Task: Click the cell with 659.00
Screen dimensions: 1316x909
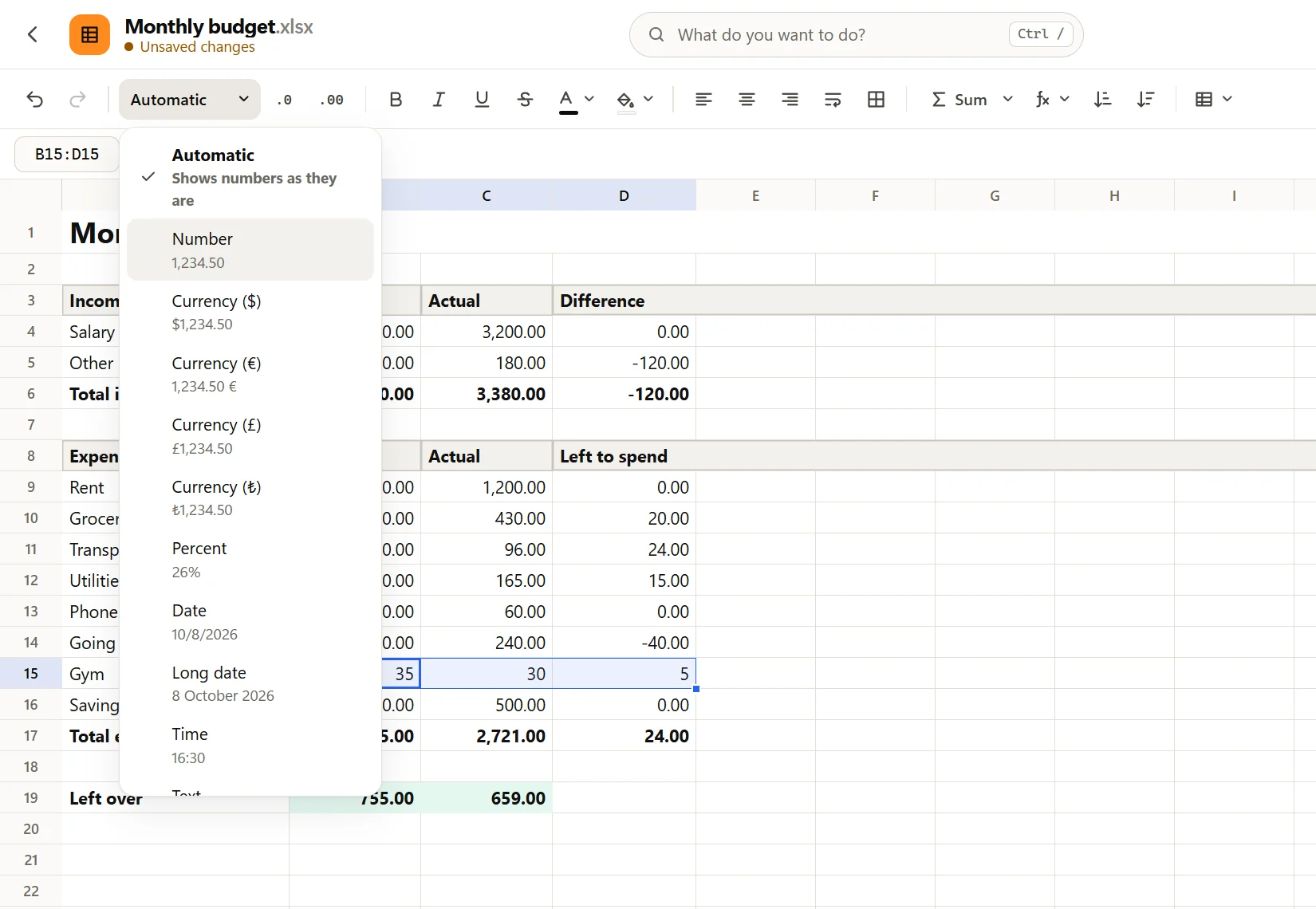Action: click(487, 798)
